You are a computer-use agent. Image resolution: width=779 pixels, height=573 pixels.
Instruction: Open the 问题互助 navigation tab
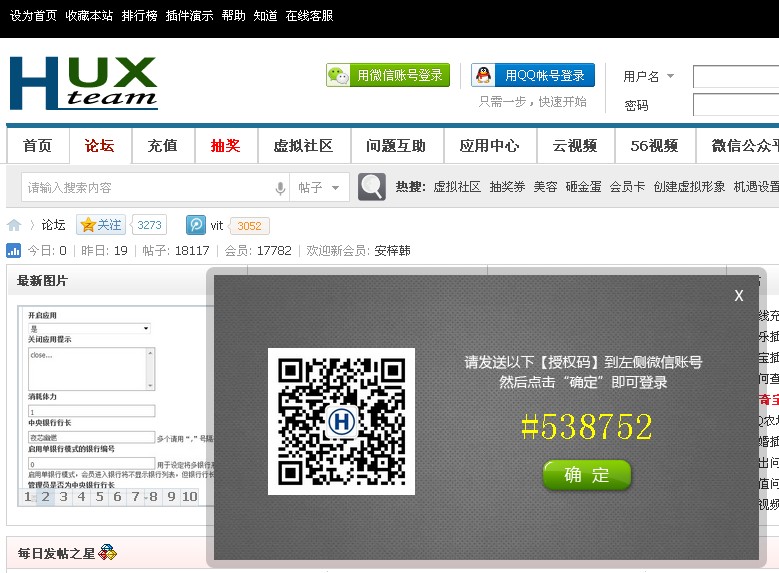397,146
